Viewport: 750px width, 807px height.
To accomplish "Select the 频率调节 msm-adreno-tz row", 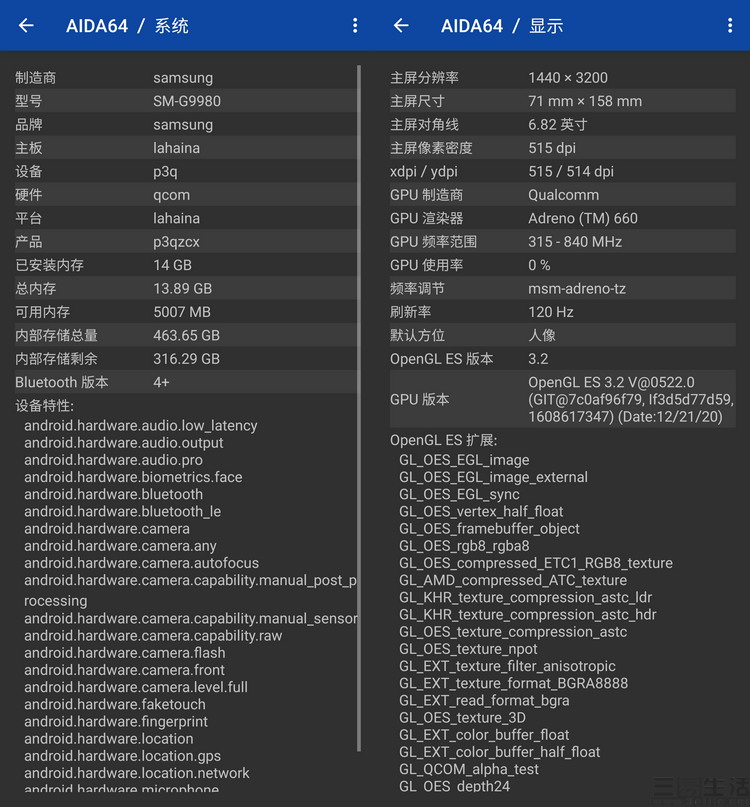I will pyautogui.click(x=563, y=288).
